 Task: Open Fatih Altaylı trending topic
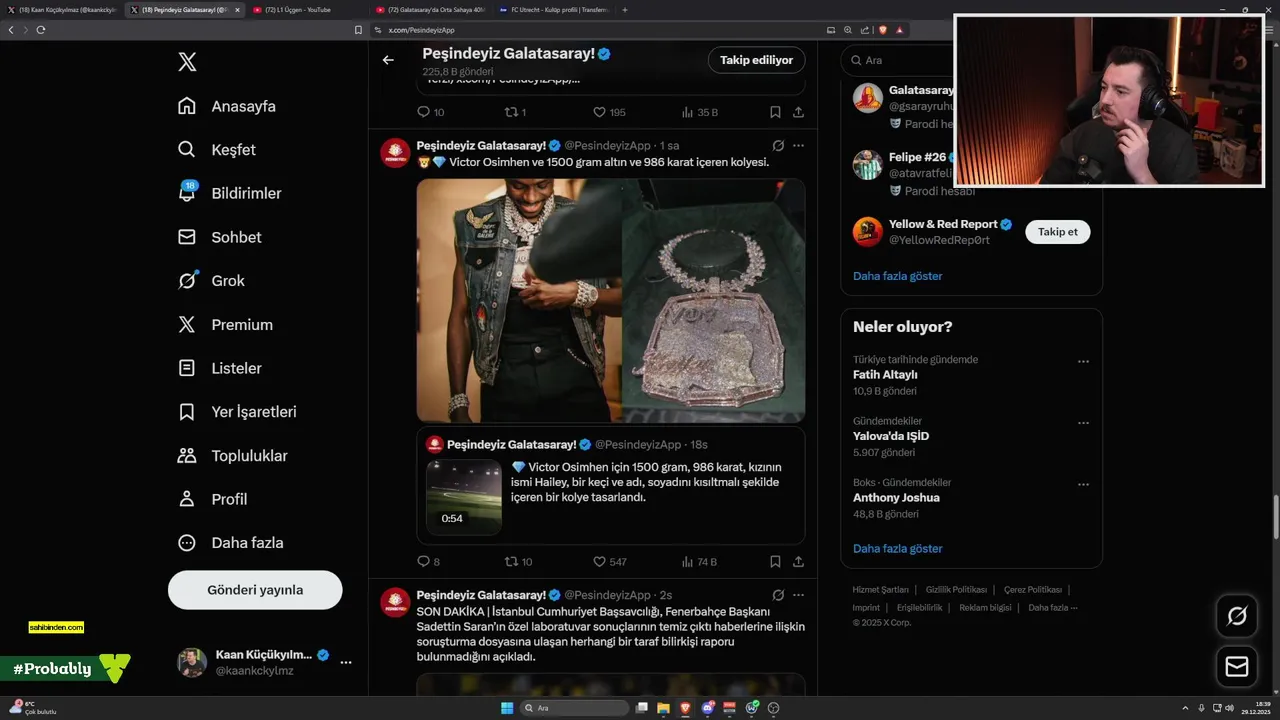click(x=885, y=375)
